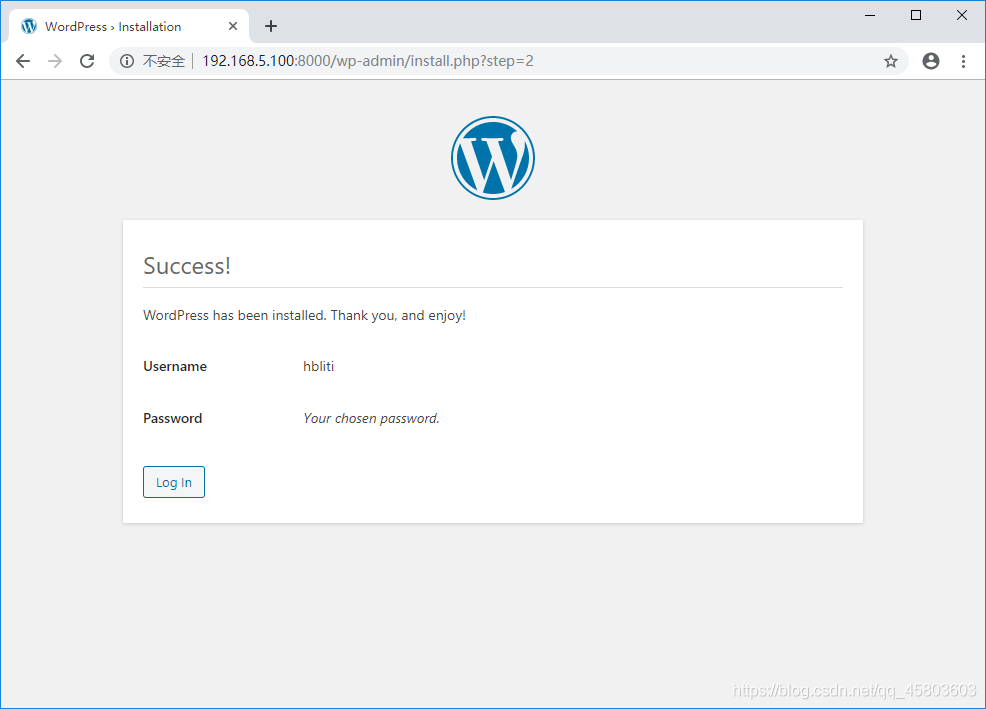
Task: Open the Chrome three-dot menu
Action: point(963,61)
